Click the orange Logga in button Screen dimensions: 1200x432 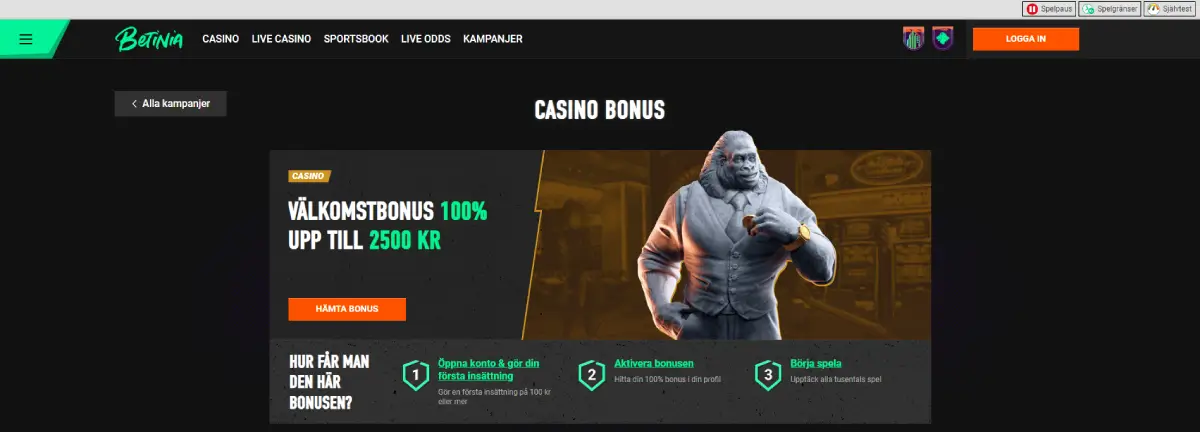pos(1026,39)
